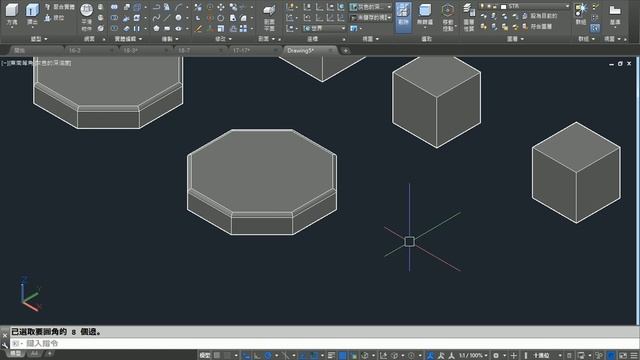Toggle polar tracking in status bar
The image size is (640, 360).
(x=268, y=356)
